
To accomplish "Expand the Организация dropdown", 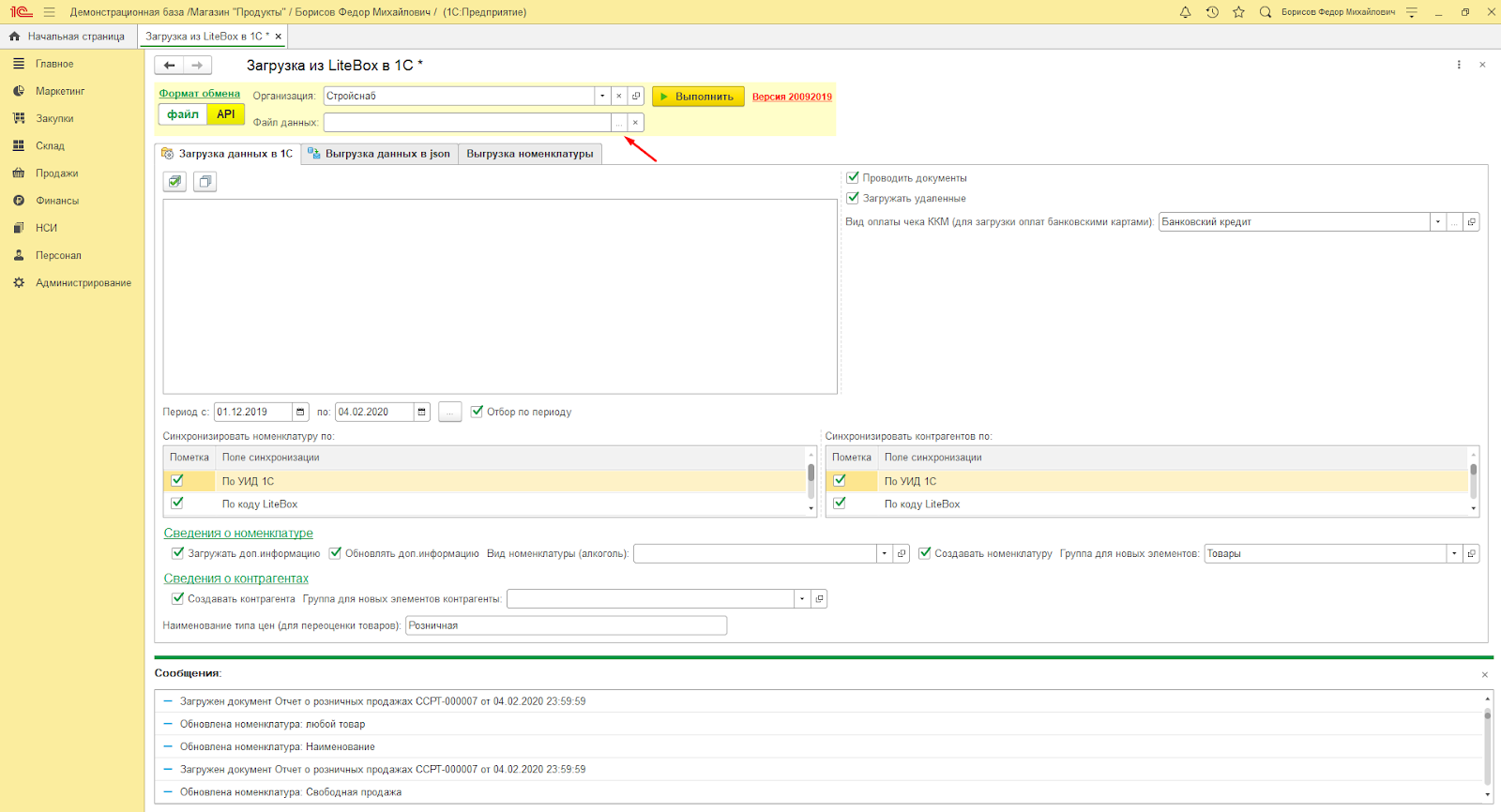I will [x=602, y=96].
